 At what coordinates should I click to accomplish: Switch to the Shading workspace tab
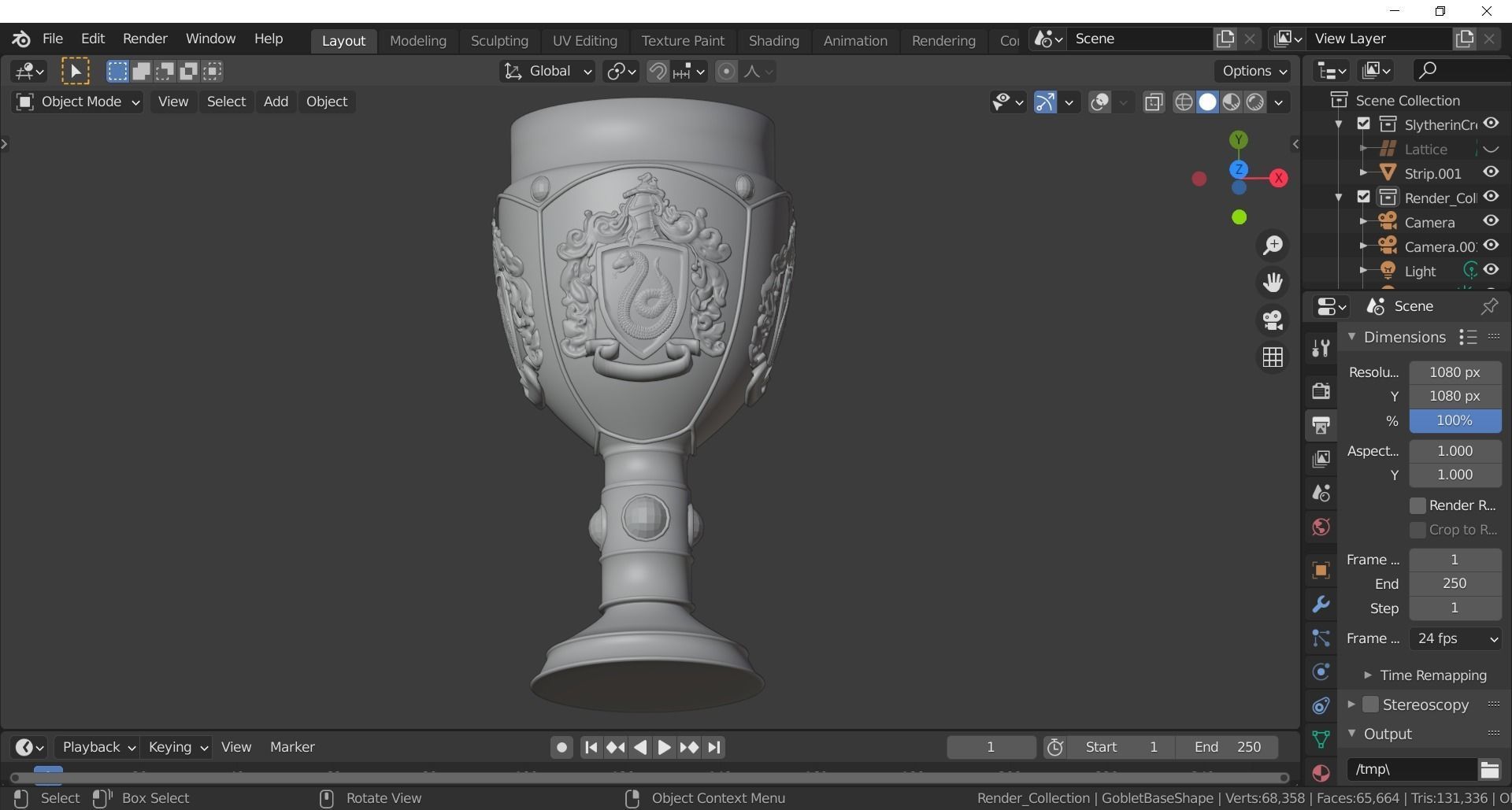point(773,41)
